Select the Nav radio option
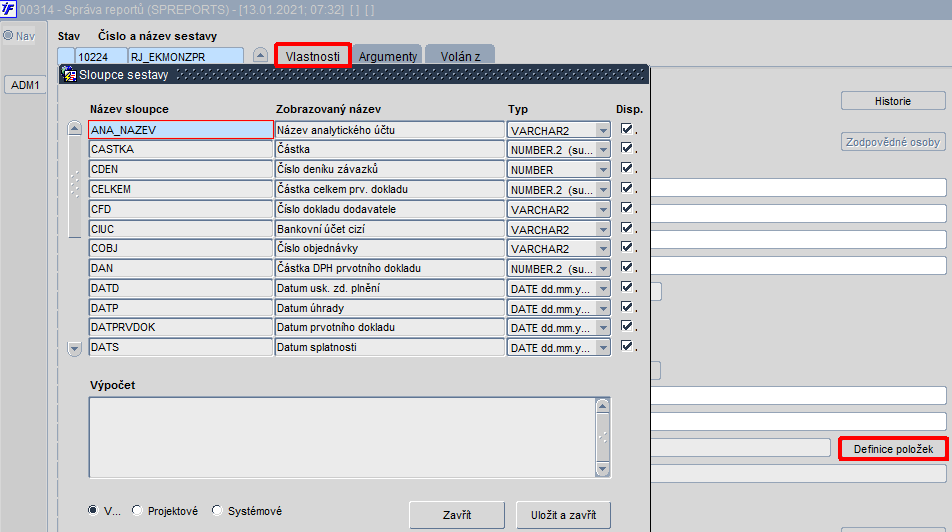 (8, 35)
